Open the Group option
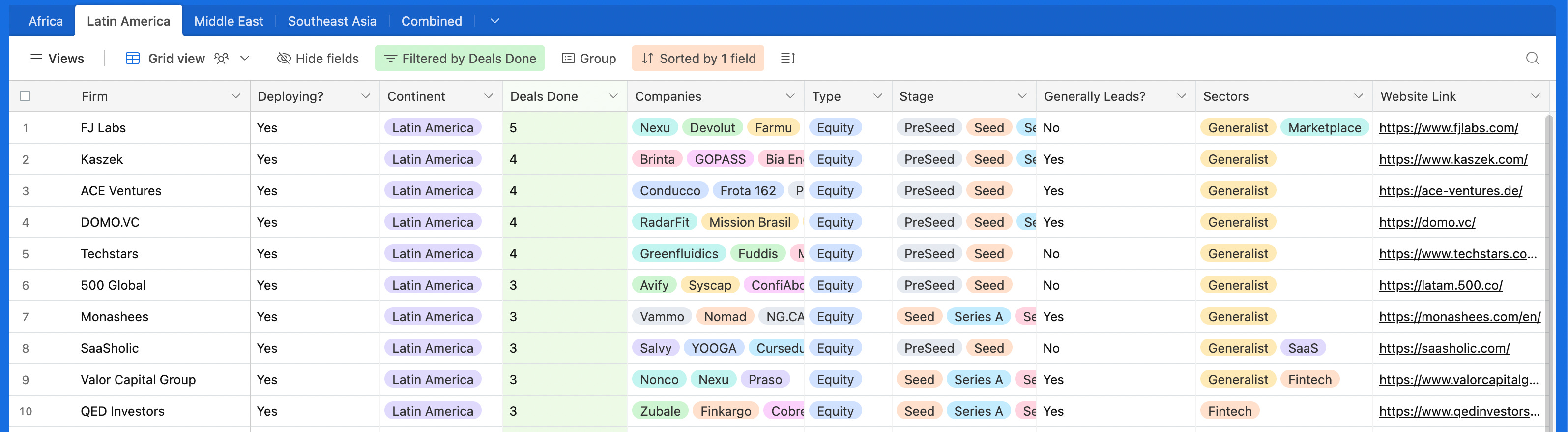This screenshot has width=1568, height=432. (588, 59)
